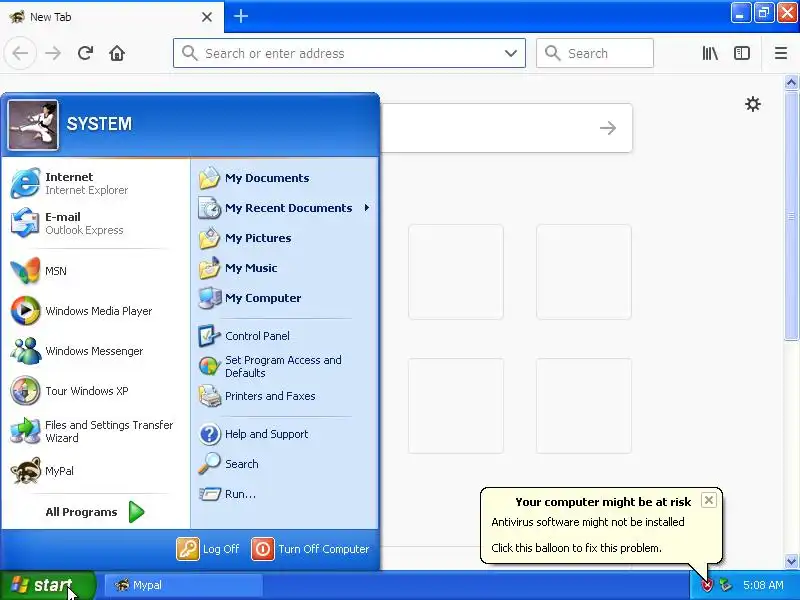Viewport: 800px width, 600px height.
Task: Click the vertical scrollbar thumb
Action: [791, 215]
